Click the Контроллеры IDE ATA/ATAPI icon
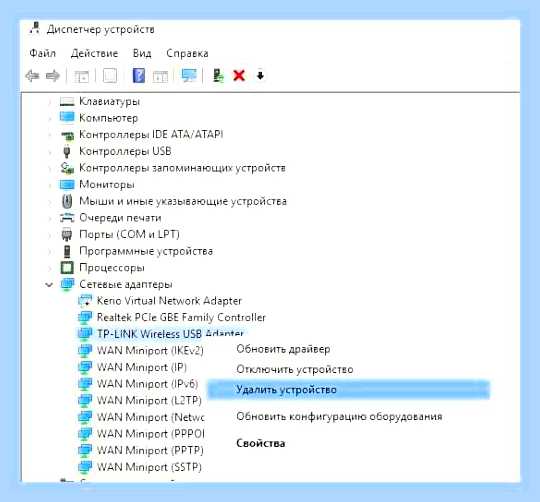 coord(68,135)
